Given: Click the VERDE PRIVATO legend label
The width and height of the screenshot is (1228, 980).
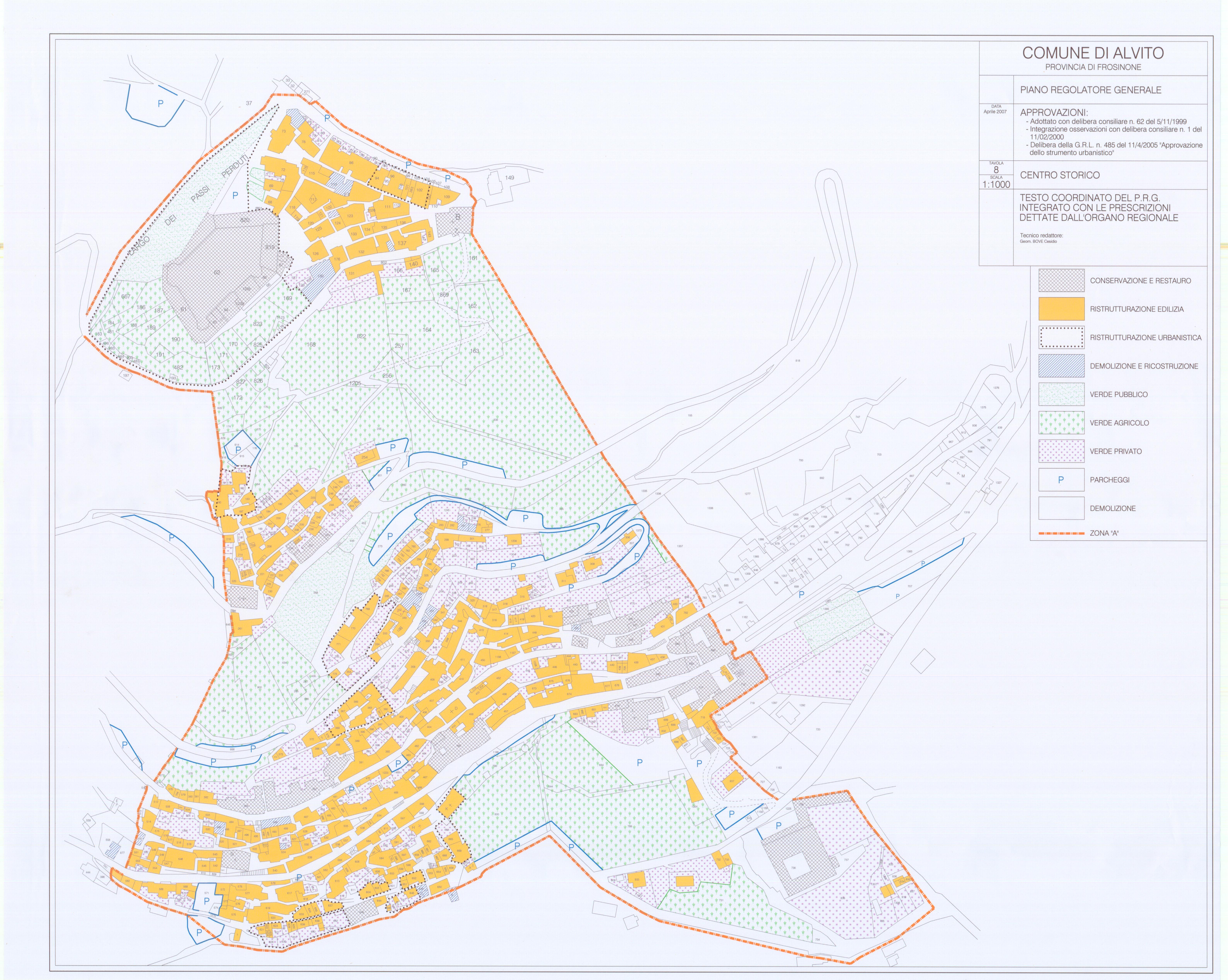Looking at the screenshot, I should pos(1116,452).
